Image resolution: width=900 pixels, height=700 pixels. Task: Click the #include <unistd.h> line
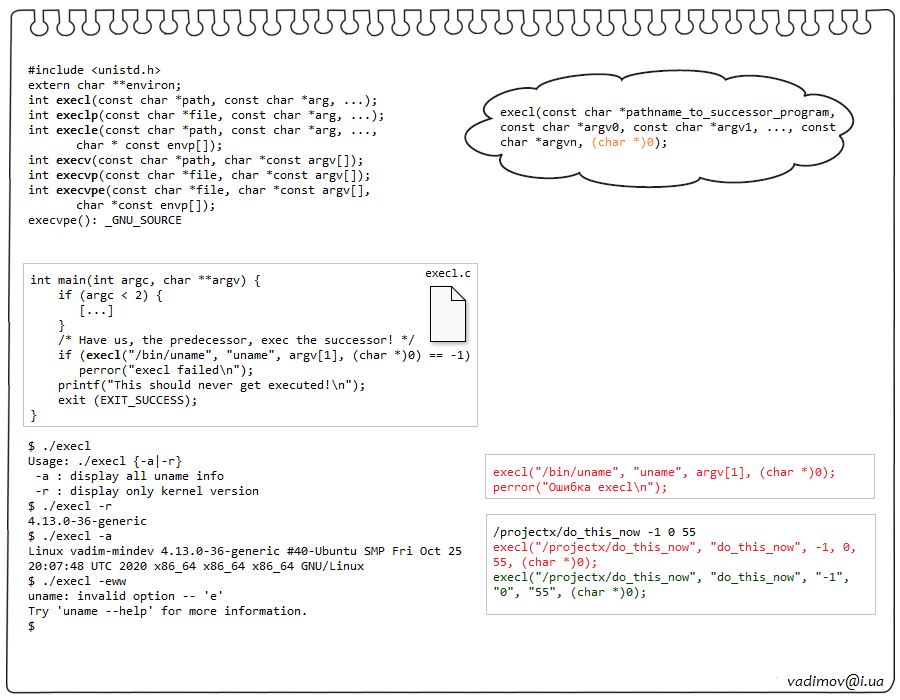click(x=94, y=71)
